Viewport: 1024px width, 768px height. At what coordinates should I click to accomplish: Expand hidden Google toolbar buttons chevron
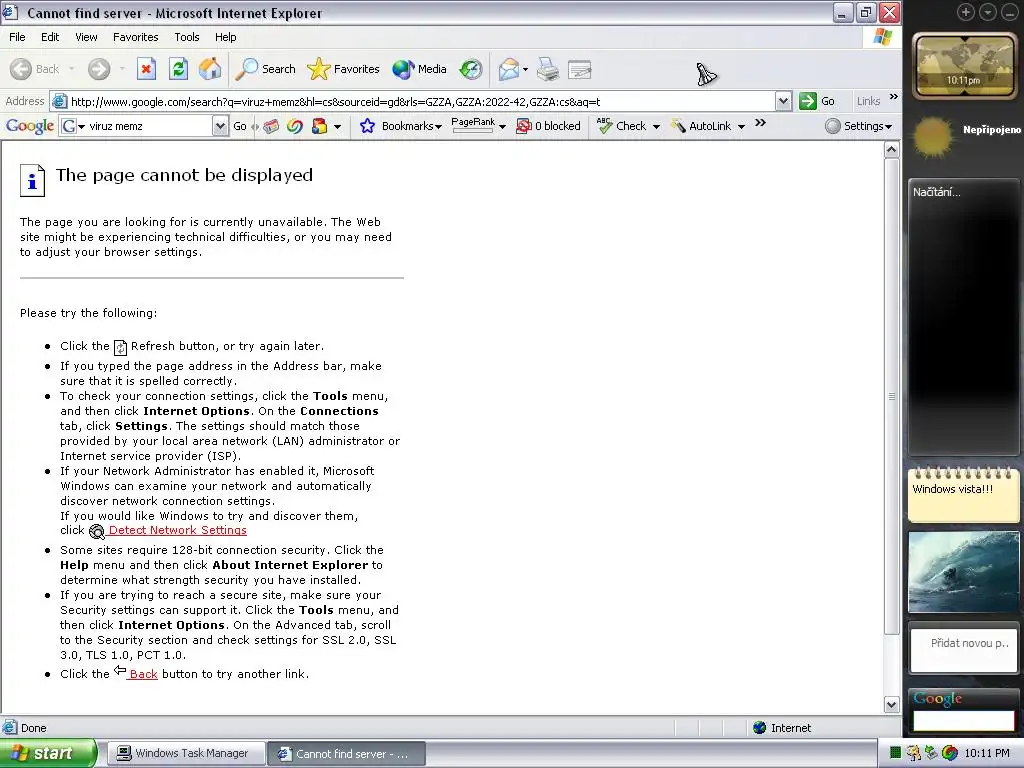(x=760, y=123)
